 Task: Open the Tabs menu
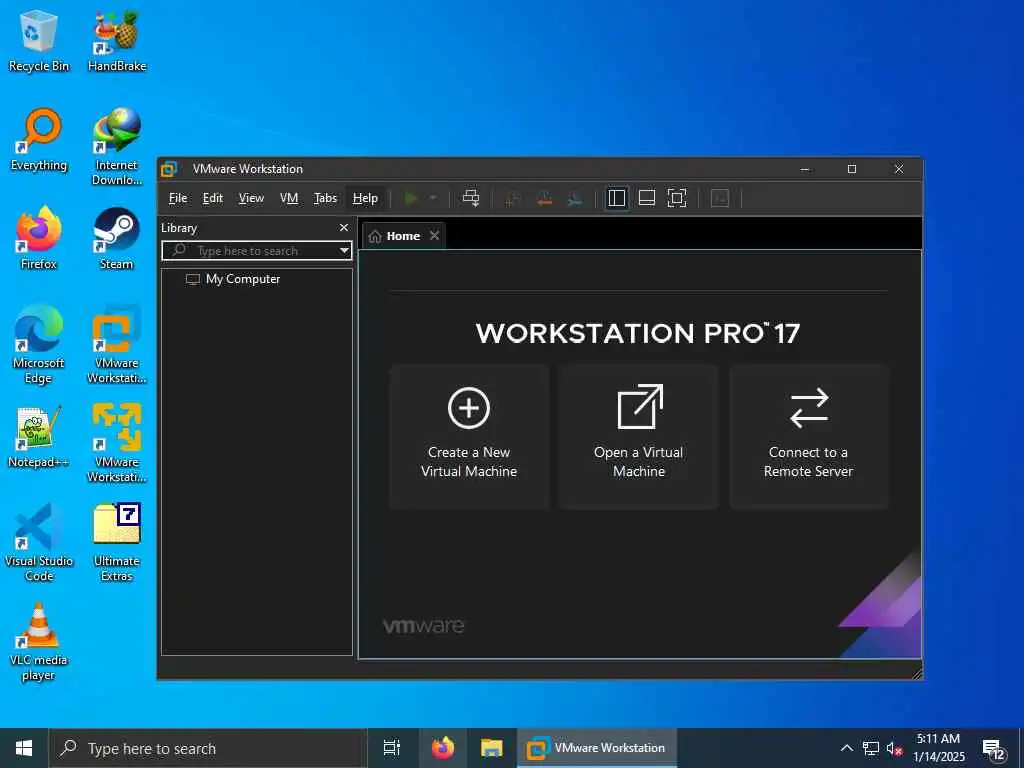point(325,198)
